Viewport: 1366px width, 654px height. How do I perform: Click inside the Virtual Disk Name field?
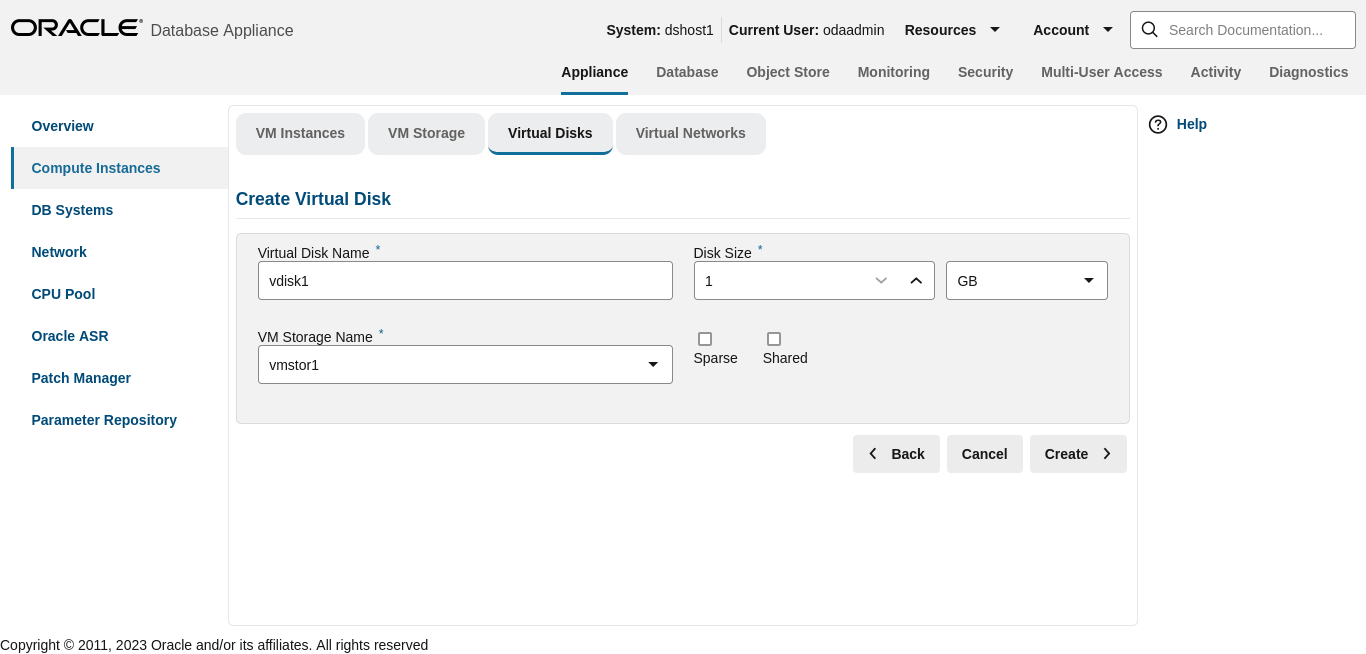click(x=465, y=280)
